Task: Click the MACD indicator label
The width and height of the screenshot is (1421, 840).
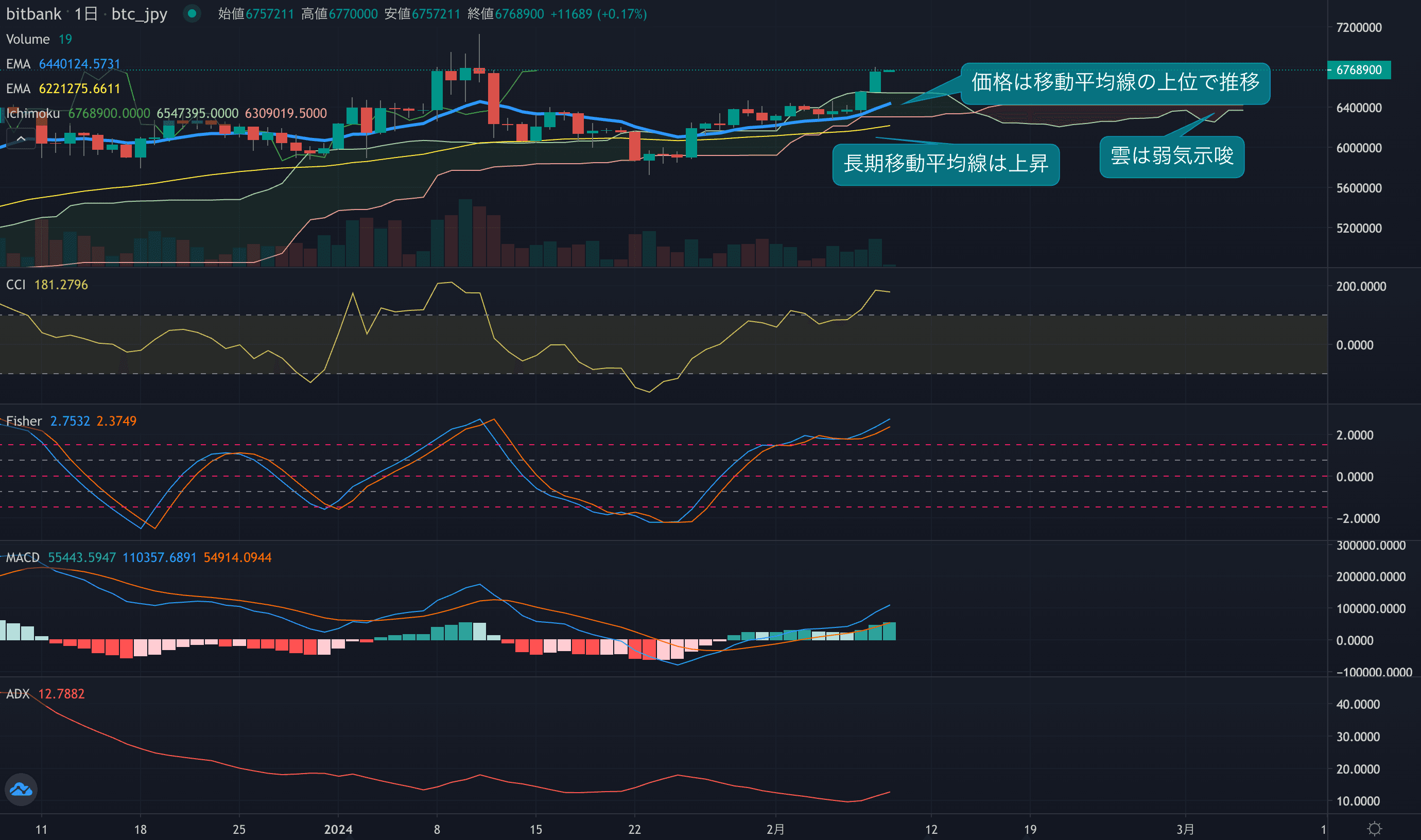Action: pos(23,557)
